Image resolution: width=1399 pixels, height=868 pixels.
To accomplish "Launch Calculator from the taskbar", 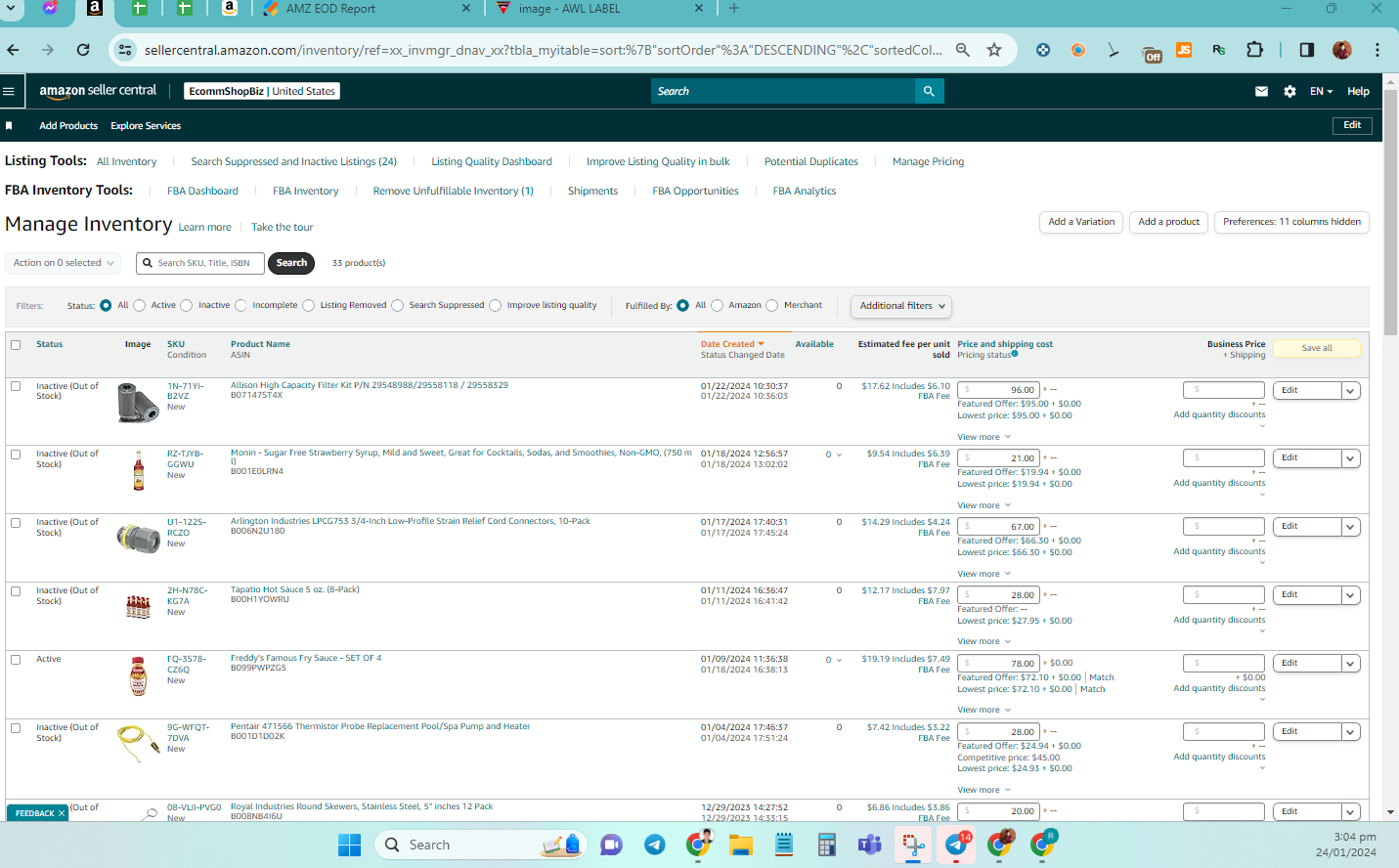I will (826, 845).
